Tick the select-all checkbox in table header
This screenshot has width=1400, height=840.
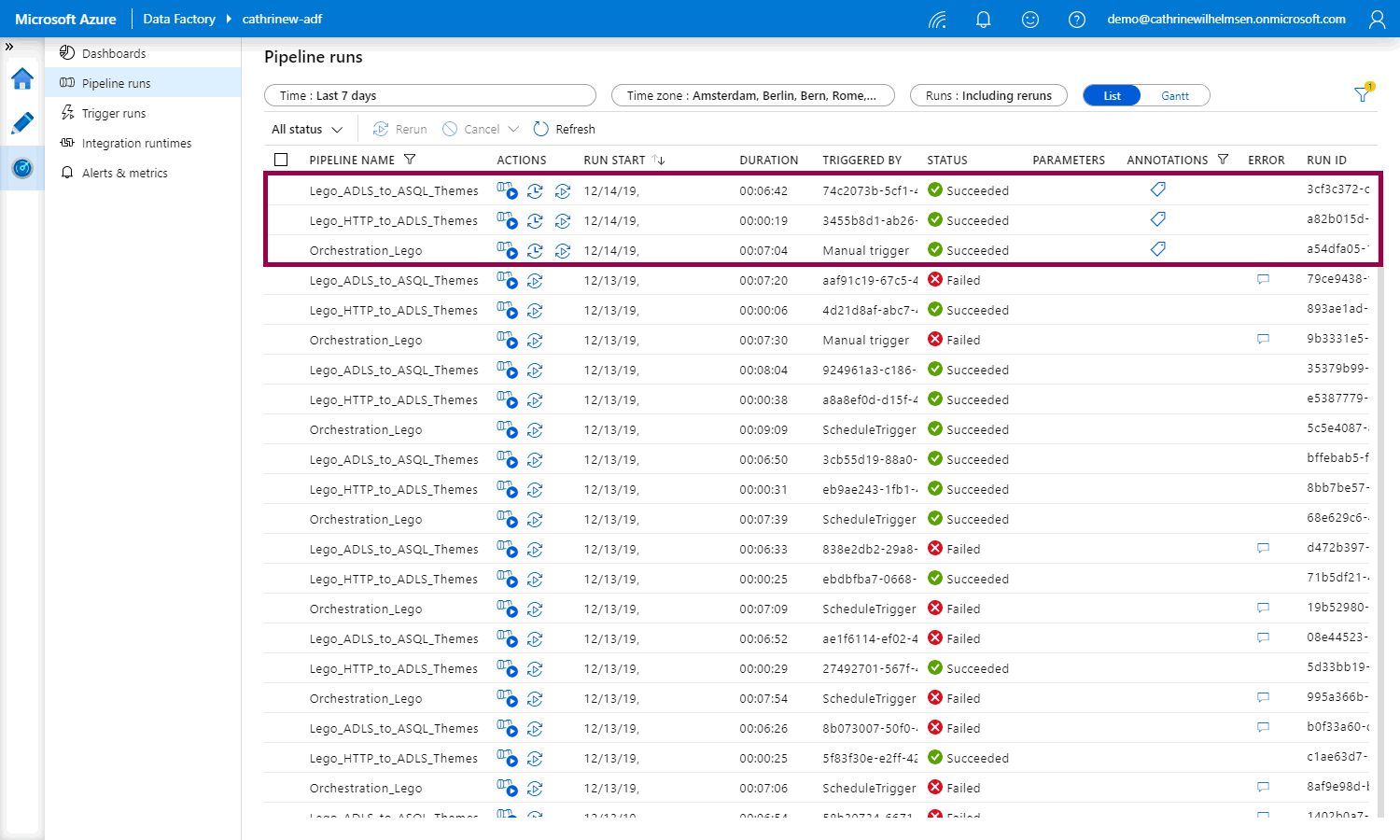(x=281, y=160)
